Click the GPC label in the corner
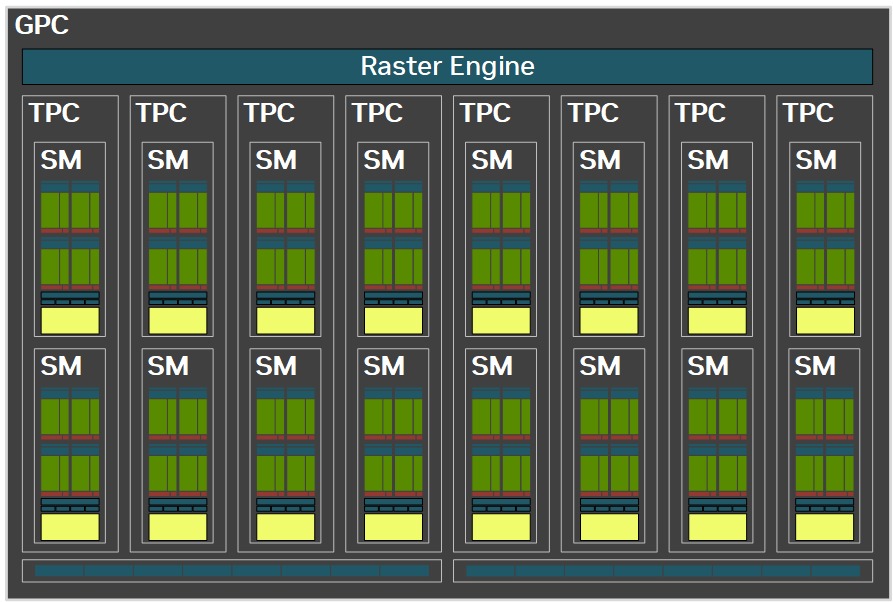Viewport: 893px width, 602px height. 42,26
